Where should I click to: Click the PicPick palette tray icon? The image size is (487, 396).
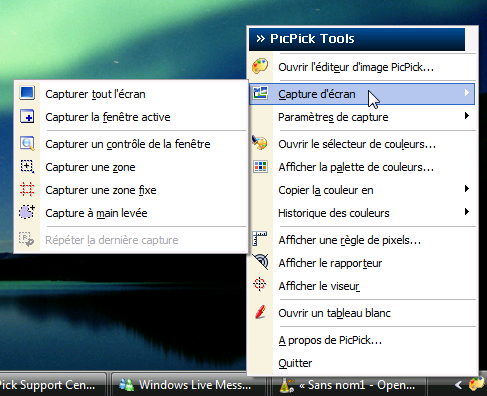click(x=477, y=384)
